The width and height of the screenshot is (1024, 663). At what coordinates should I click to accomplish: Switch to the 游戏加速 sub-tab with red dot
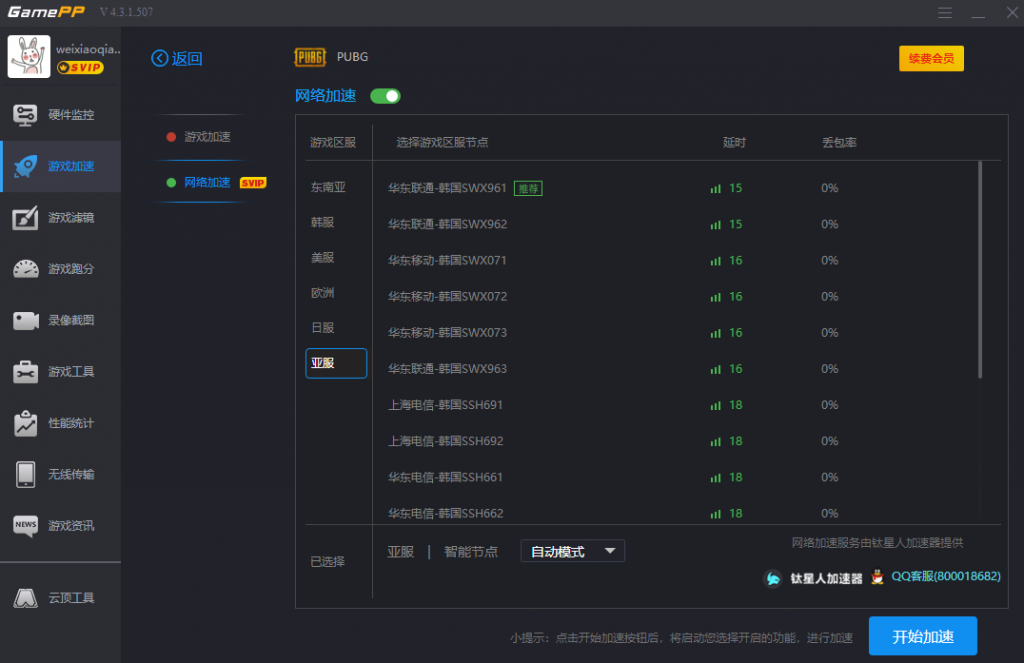click(199, 137)
